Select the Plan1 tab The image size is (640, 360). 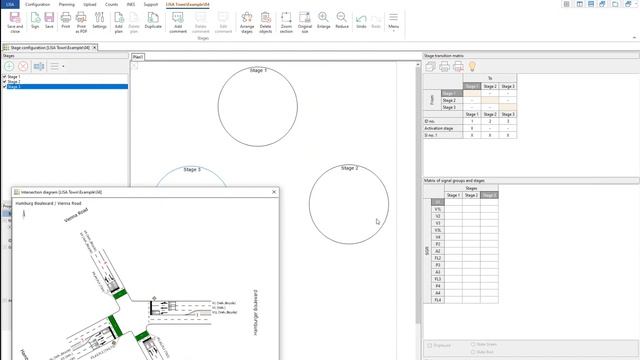tap(138, 57)
